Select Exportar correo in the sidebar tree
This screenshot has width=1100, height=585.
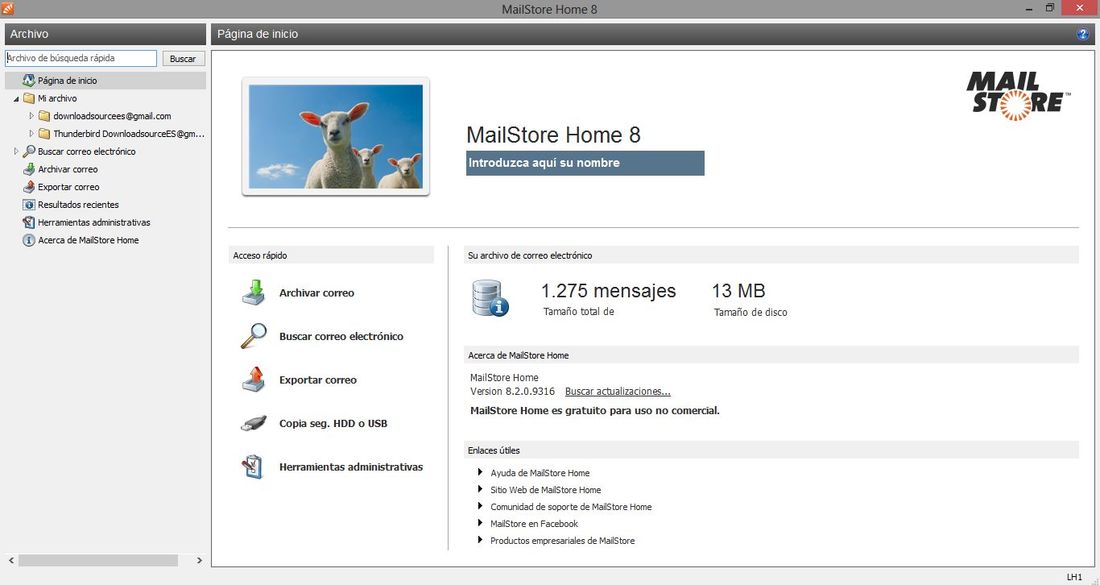point(69,187)
